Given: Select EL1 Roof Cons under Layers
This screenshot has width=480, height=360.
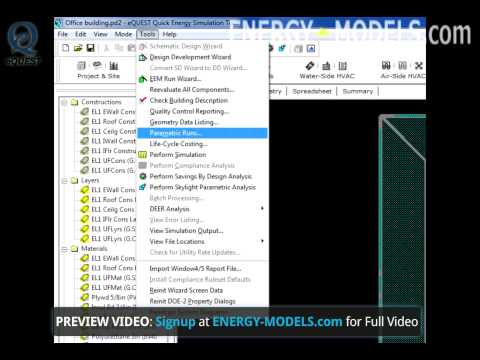Looking at the screenshot, I should pos(113,200).
